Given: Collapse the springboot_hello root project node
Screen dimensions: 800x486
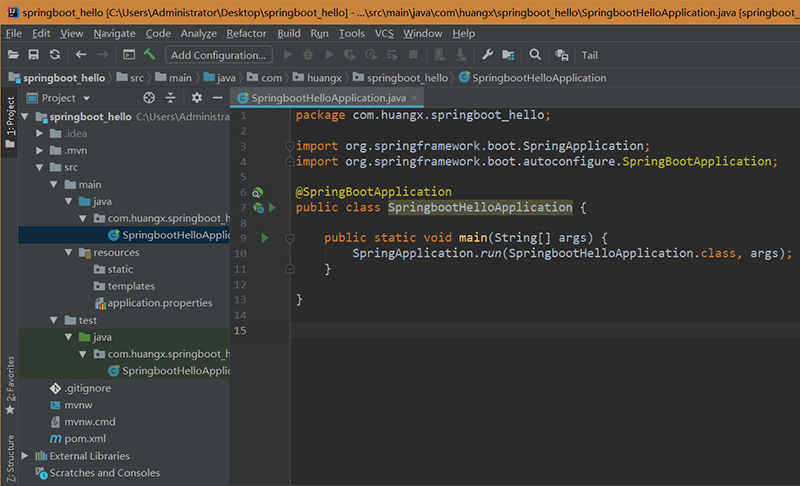Looking at the screenshot, I should click(24, 116).
